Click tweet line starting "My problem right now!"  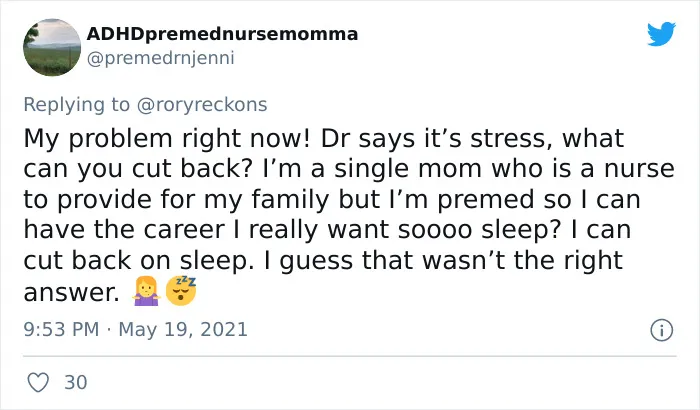pos(324,138)
